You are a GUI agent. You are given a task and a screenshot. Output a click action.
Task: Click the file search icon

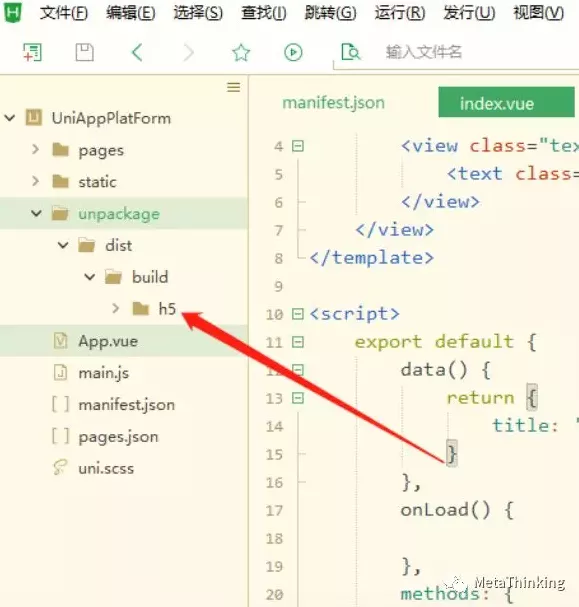[x=351, y=52]
